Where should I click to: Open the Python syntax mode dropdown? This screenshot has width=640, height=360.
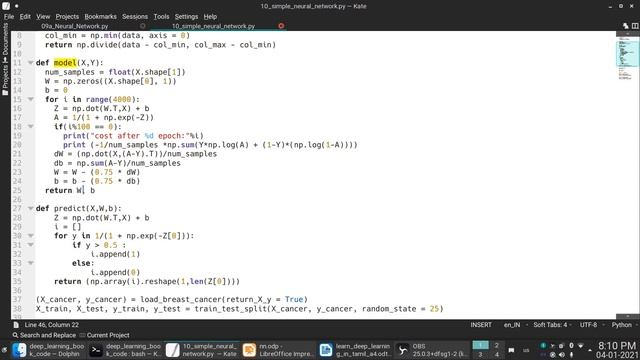pyautogui.click(x=624, y=325)
